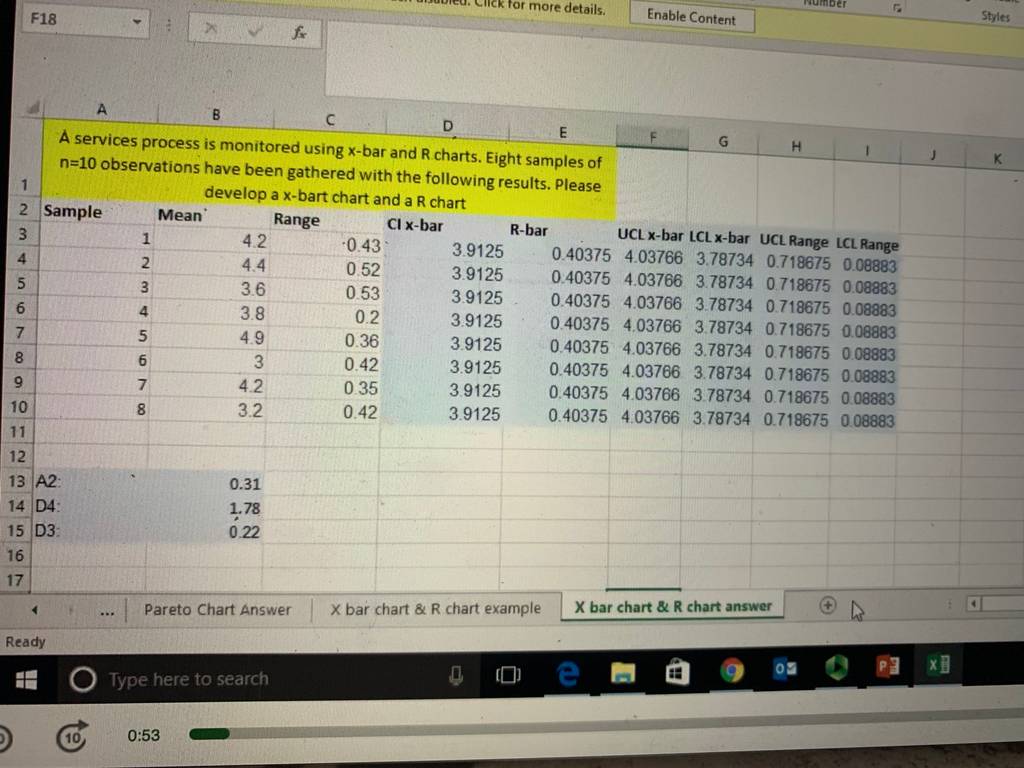This screenshot has width=1024, height=768.
Task: Launch Microsoft Edge from the taskbar
Action: pos(568,673)
